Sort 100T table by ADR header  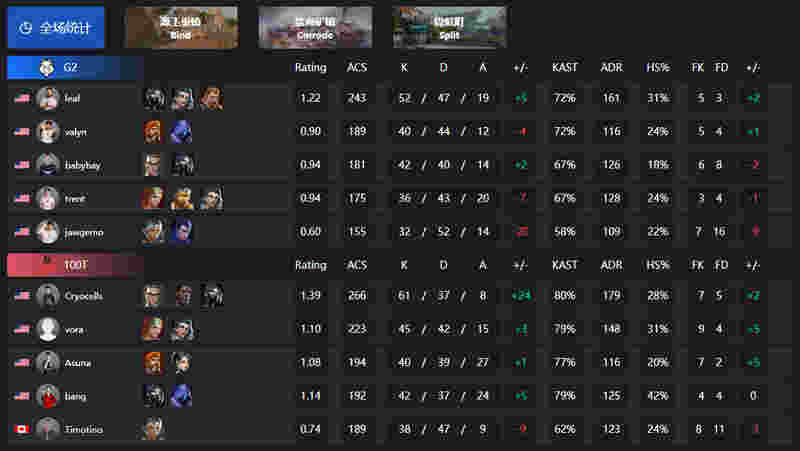pos(611,265)
